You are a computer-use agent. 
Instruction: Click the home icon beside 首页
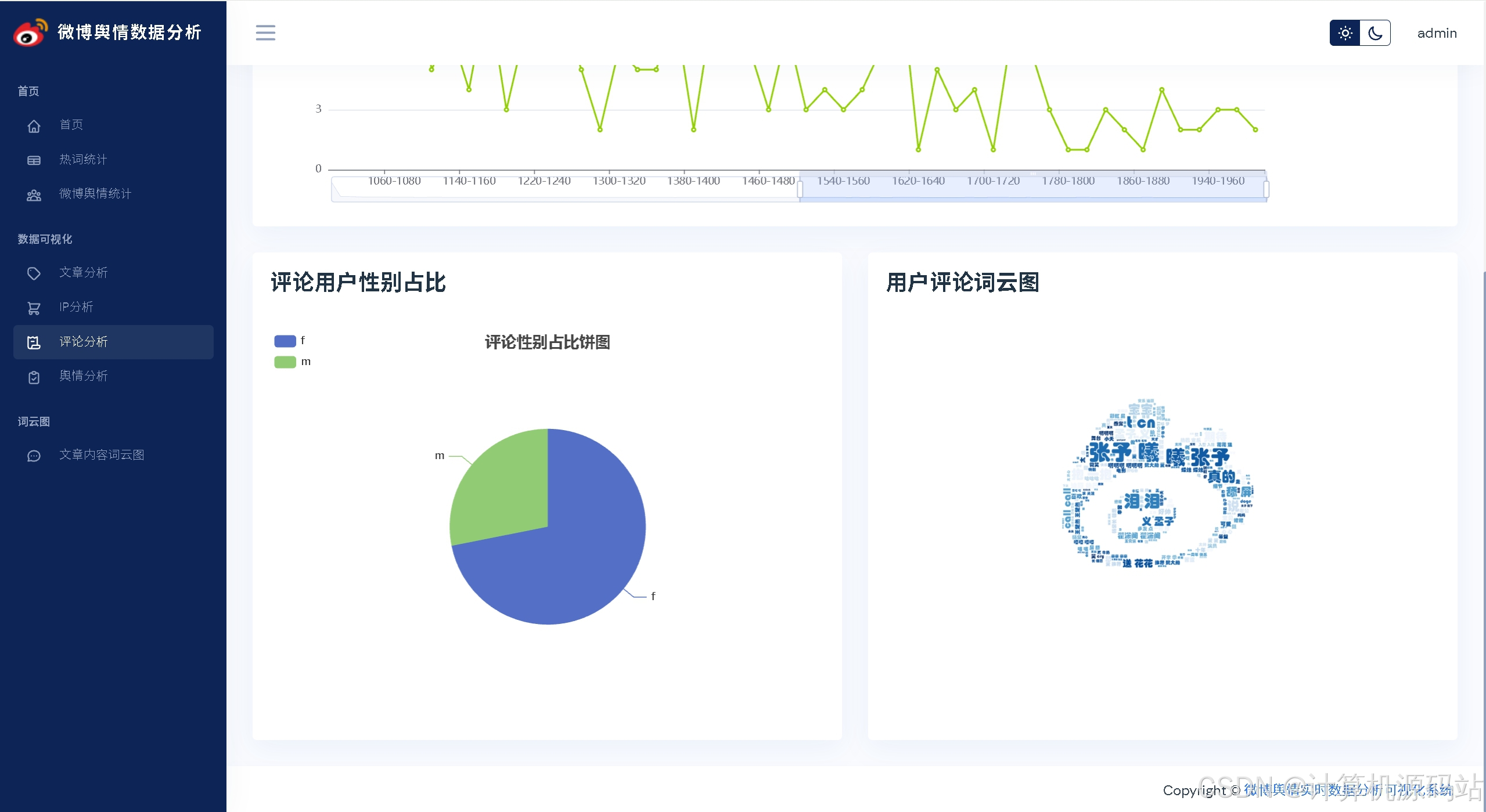(34, 125)
